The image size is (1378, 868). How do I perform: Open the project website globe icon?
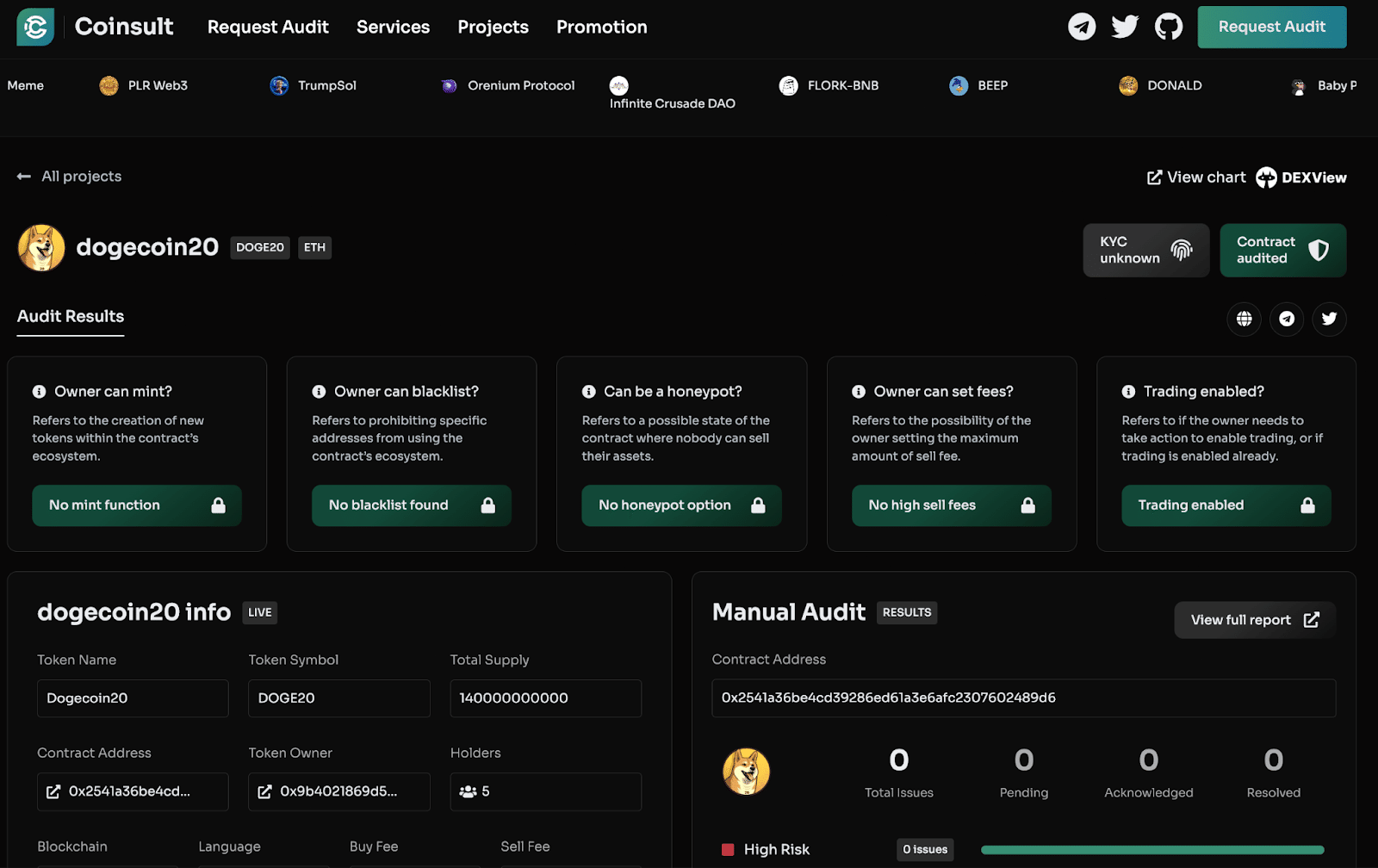tap(1245, 319)
